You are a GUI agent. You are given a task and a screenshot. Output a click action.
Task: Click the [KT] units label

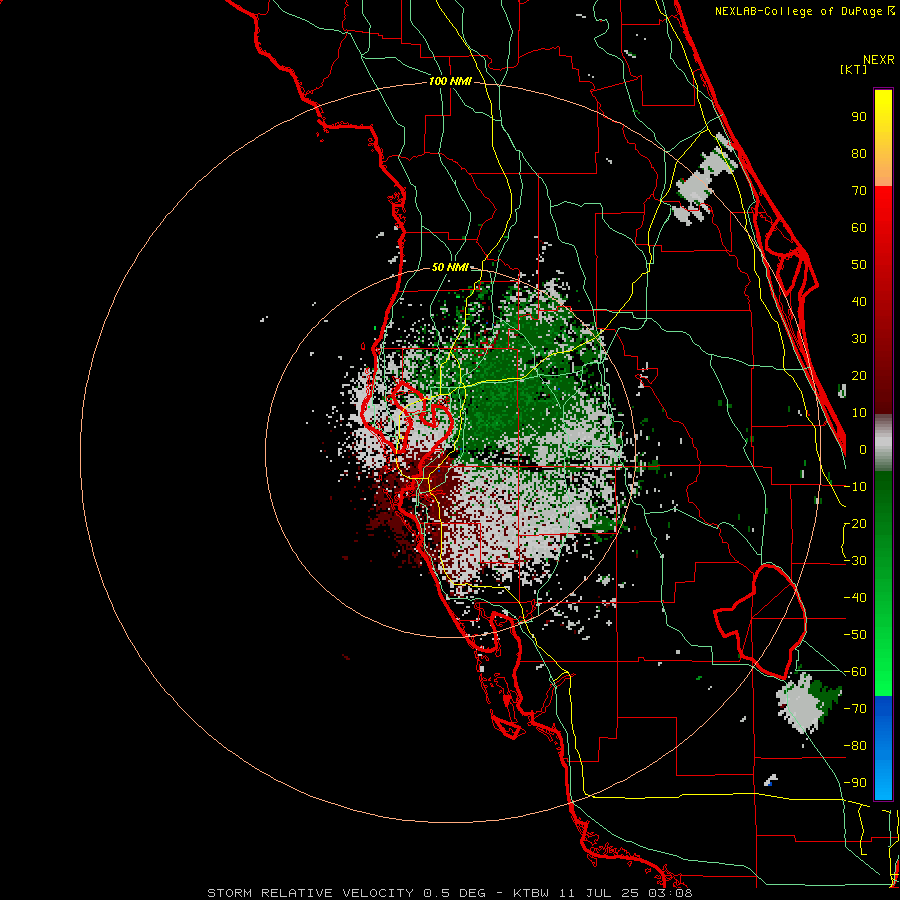854,69
